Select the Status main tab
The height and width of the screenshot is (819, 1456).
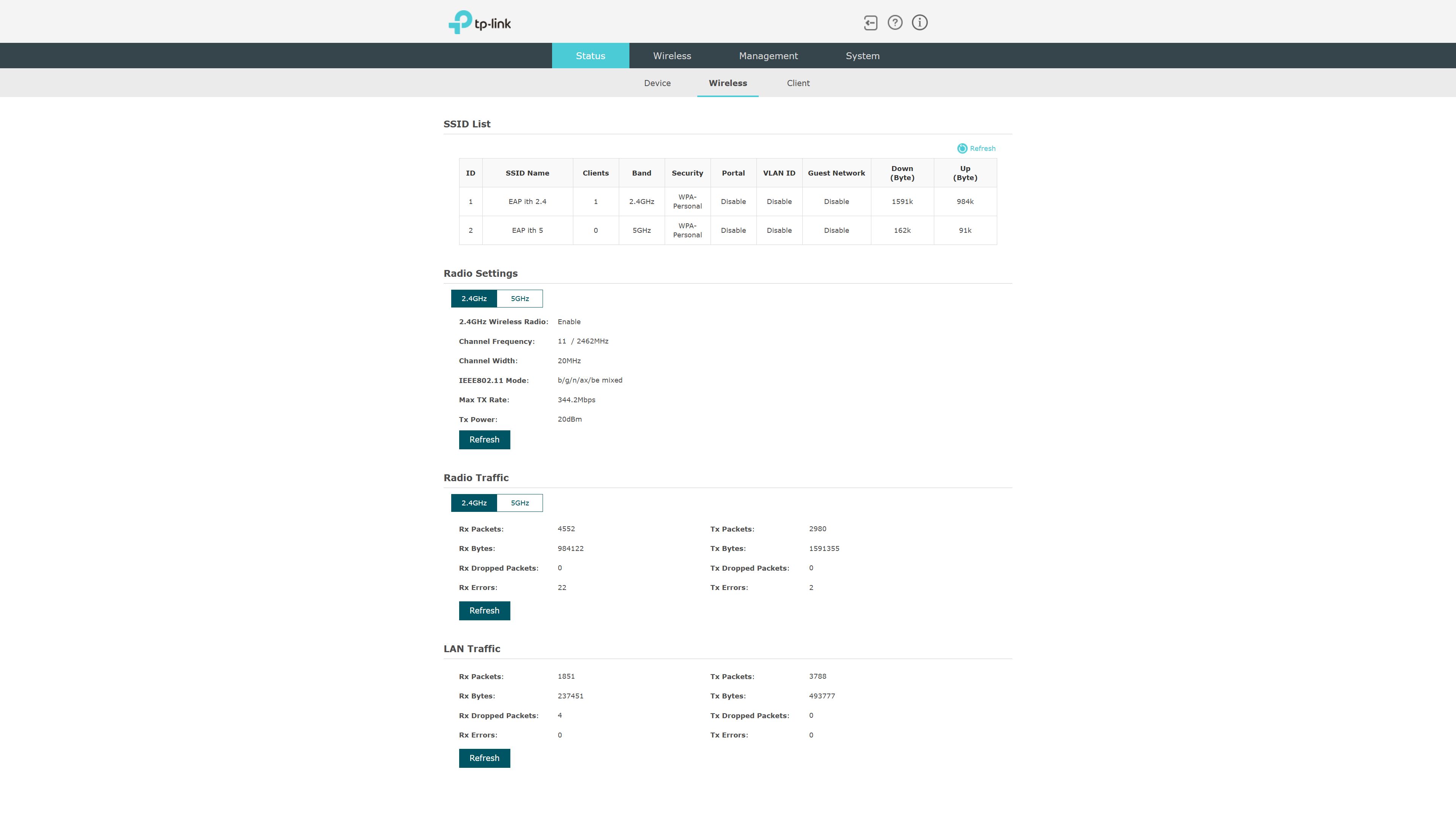click(590, 56)
